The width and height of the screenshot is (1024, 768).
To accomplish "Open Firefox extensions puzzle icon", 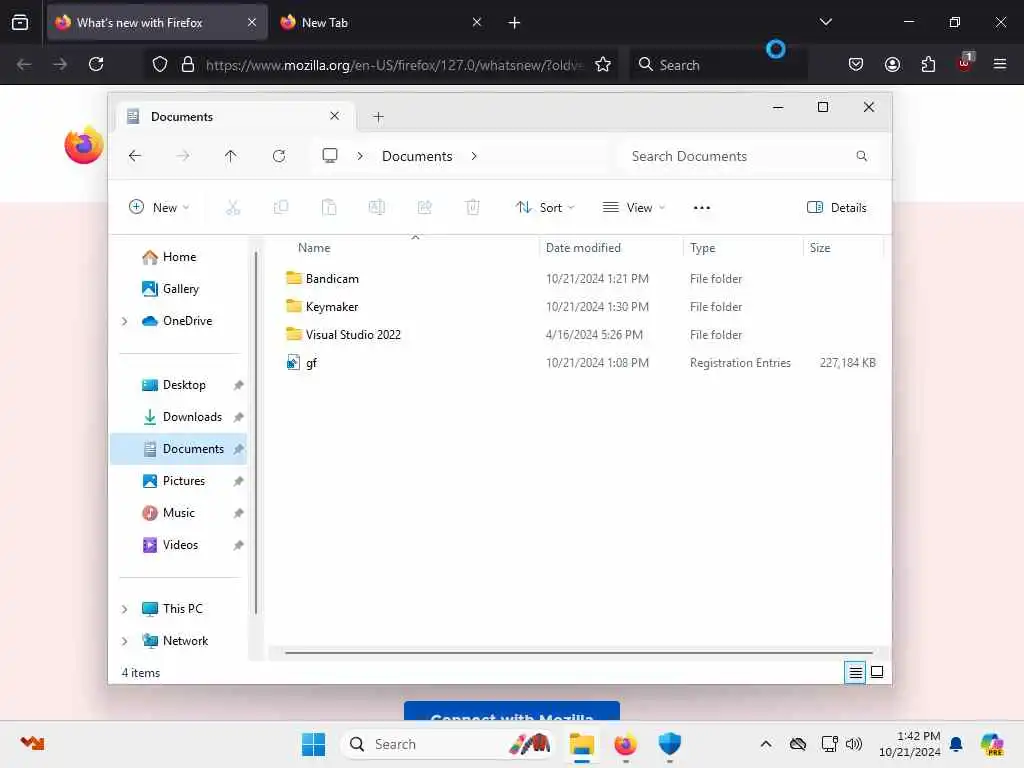I will (x=928, y=64).
